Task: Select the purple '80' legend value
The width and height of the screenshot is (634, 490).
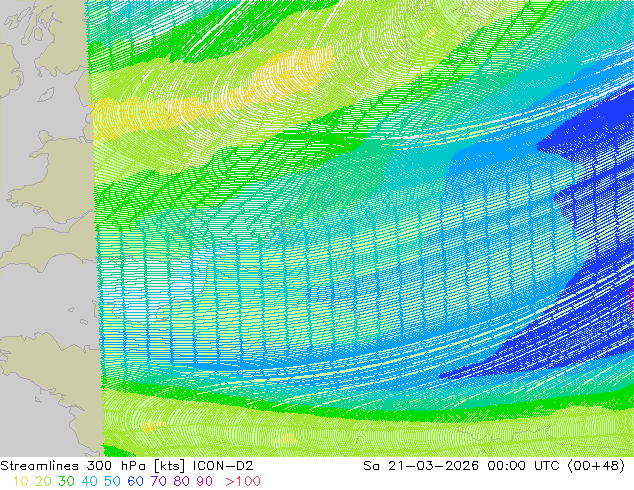Action: tap(182, 482)
